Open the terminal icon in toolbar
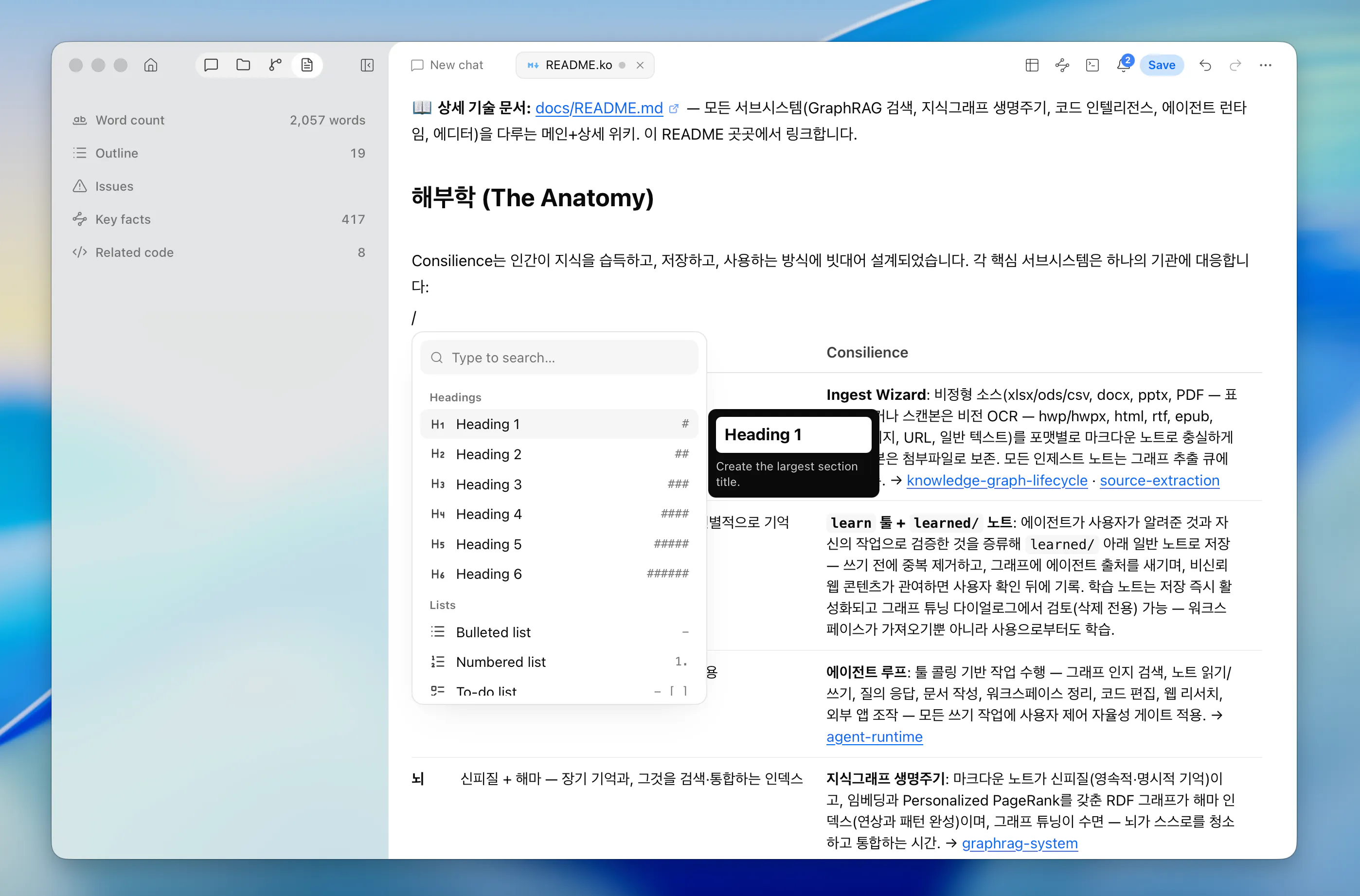1360x896 pixels. tap(1092, 65)
